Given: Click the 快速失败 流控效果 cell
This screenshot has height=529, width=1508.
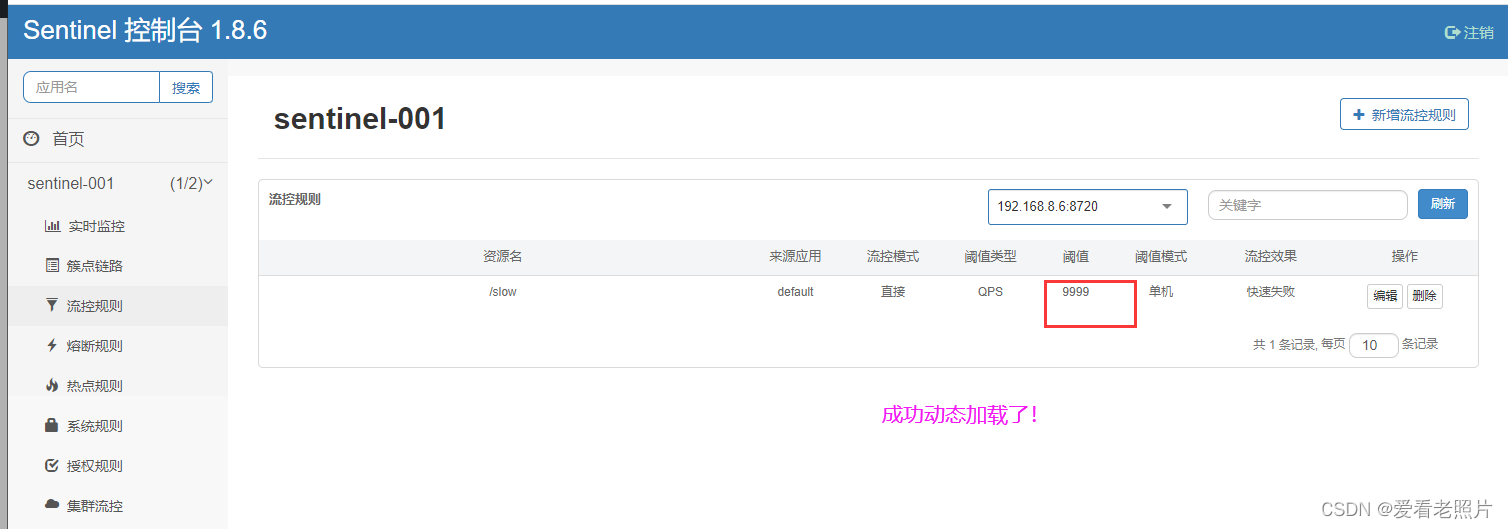Looking at the screenshot, I should click(1270, 292).
